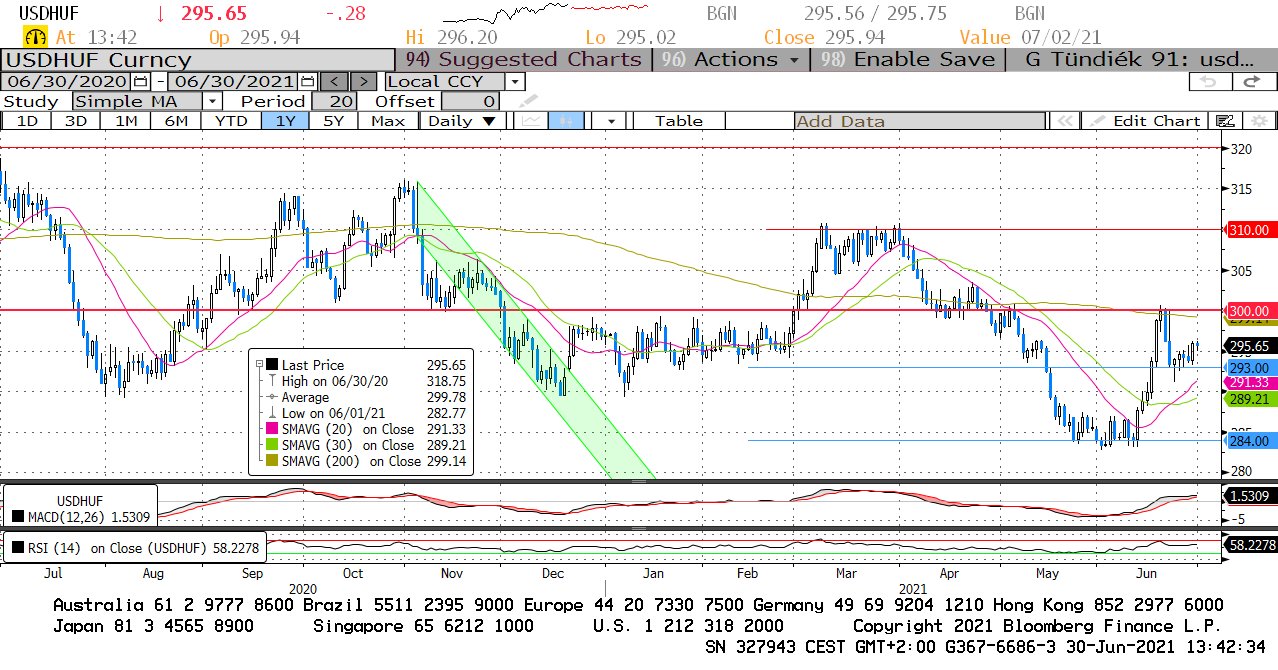1278x670 pixels.
Task: Click the Add Data input field
Action: point(920,121)
